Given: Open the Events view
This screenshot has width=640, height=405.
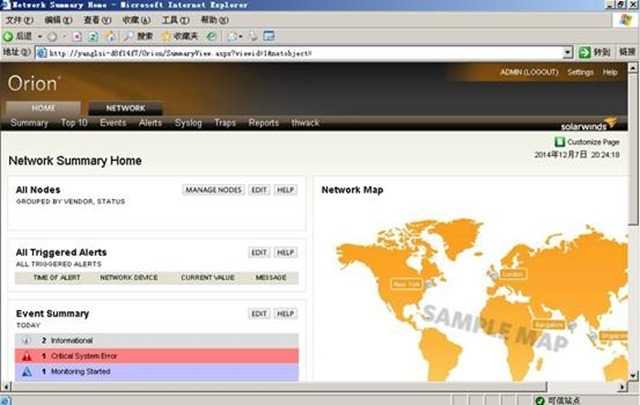Looking at the screenshot, I should 113,122.
